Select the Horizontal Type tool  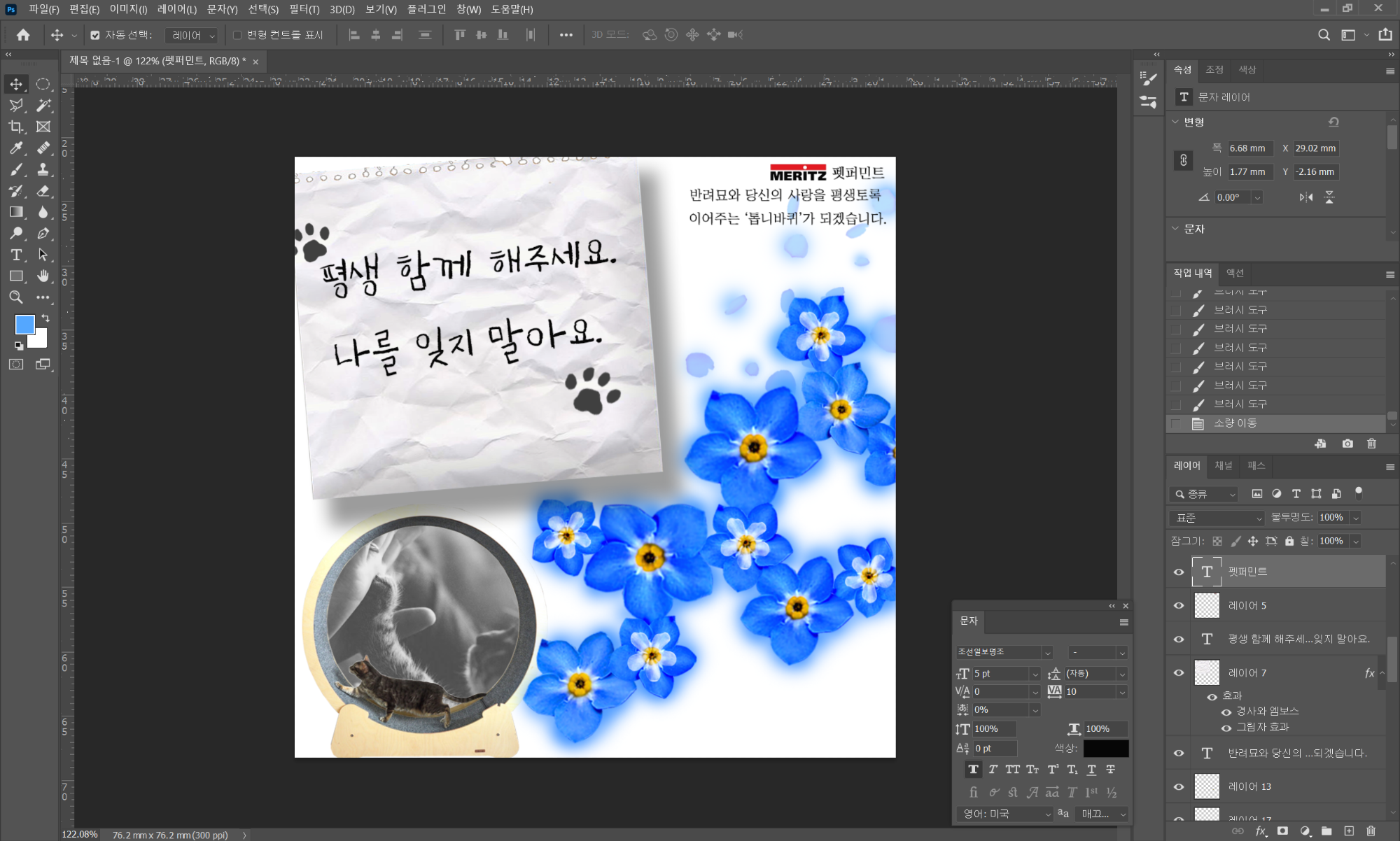[16, 255]
